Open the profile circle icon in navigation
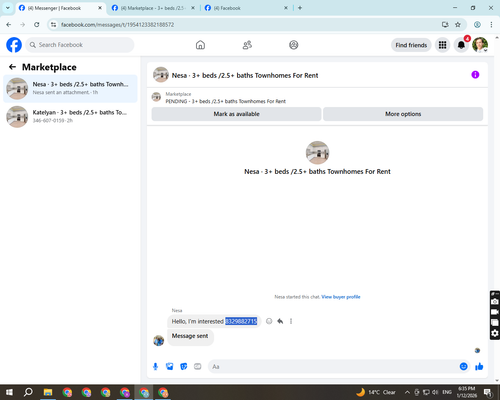The width and height of the screenshot is (500, 400). (294, 45)
